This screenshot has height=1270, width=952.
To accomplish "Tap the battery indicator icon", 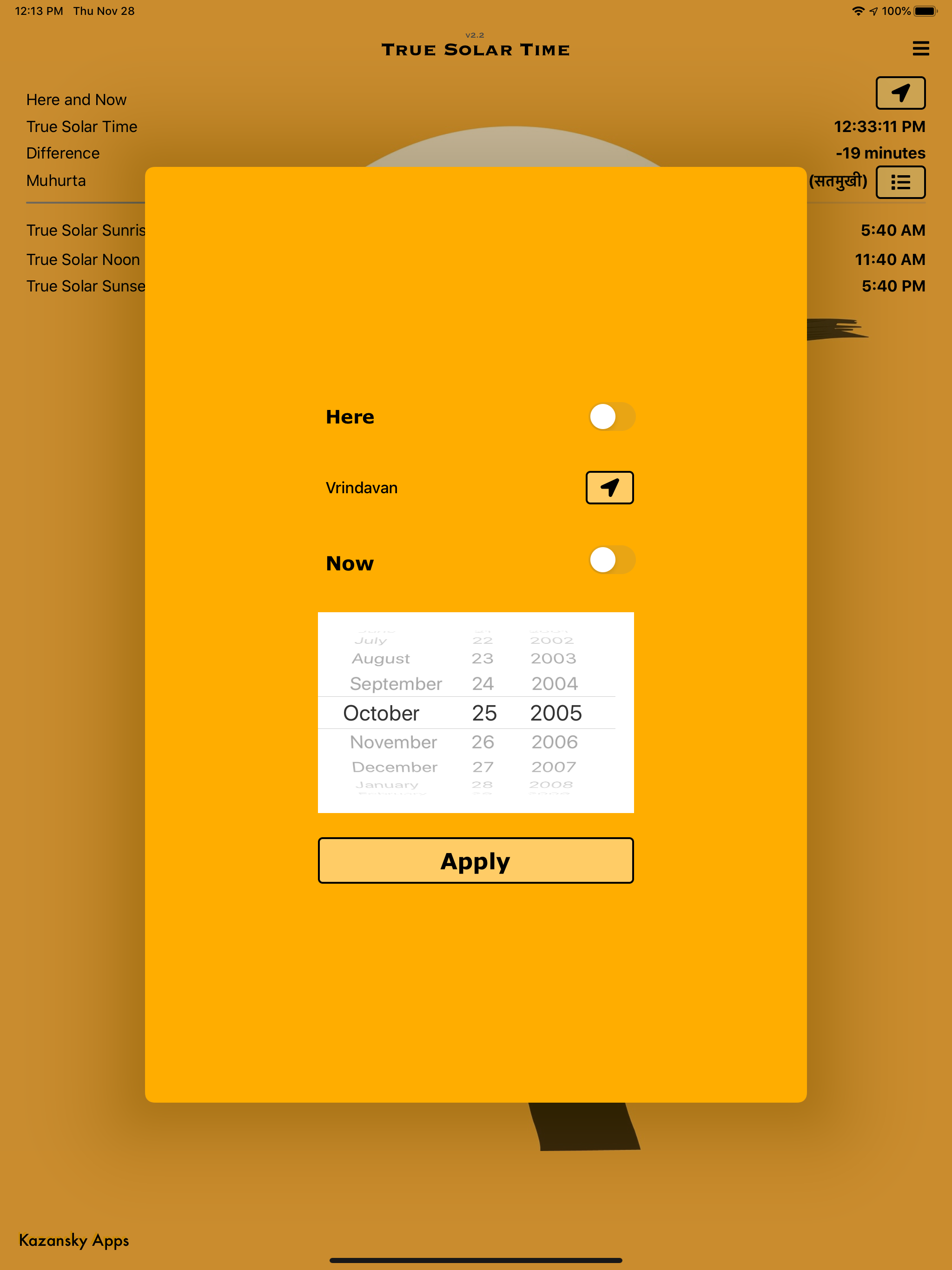I will pyautogui.click(x=925, y=11).
